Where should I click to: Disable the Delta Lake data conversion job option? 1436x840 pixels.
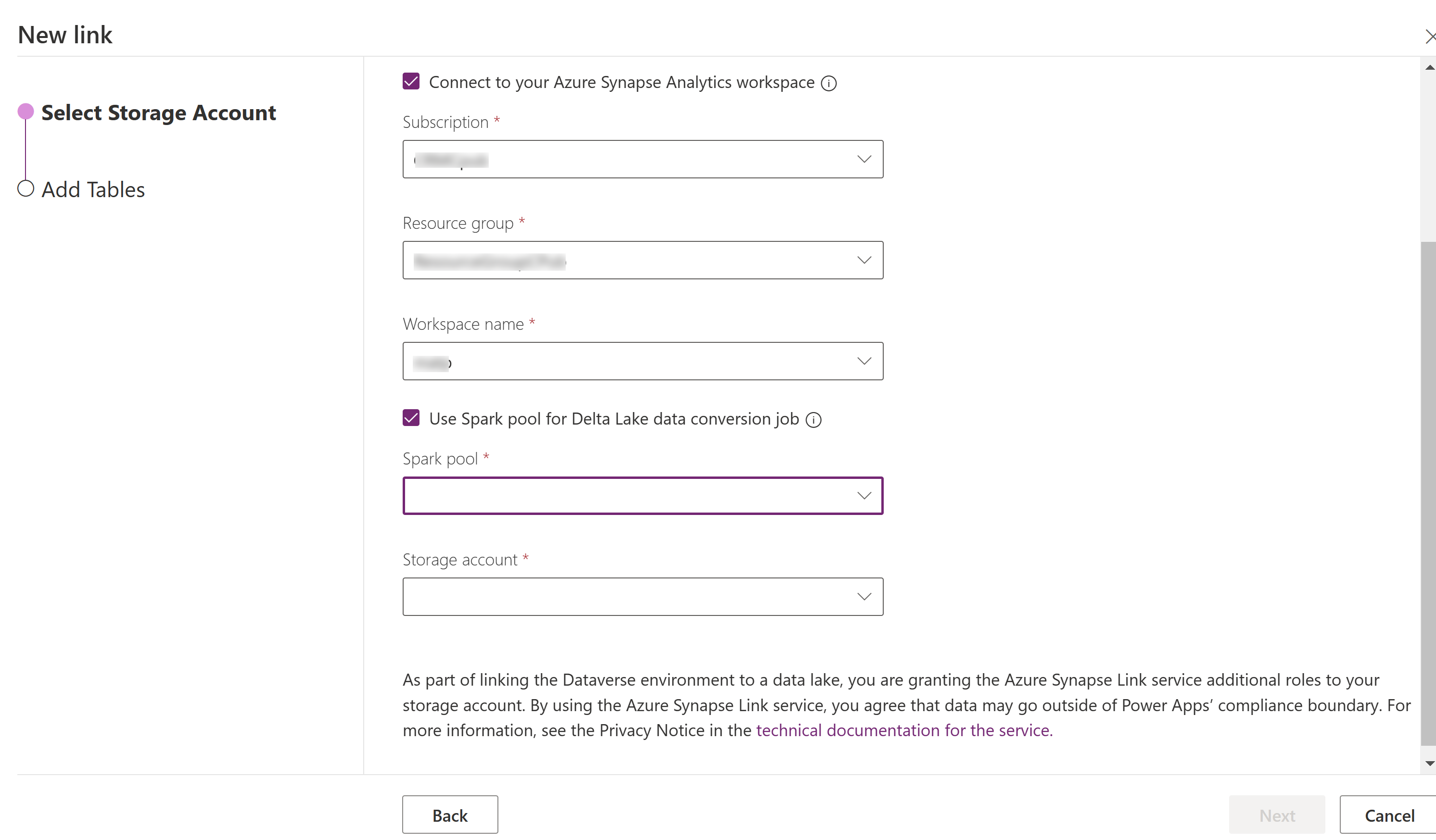point(410,418)
